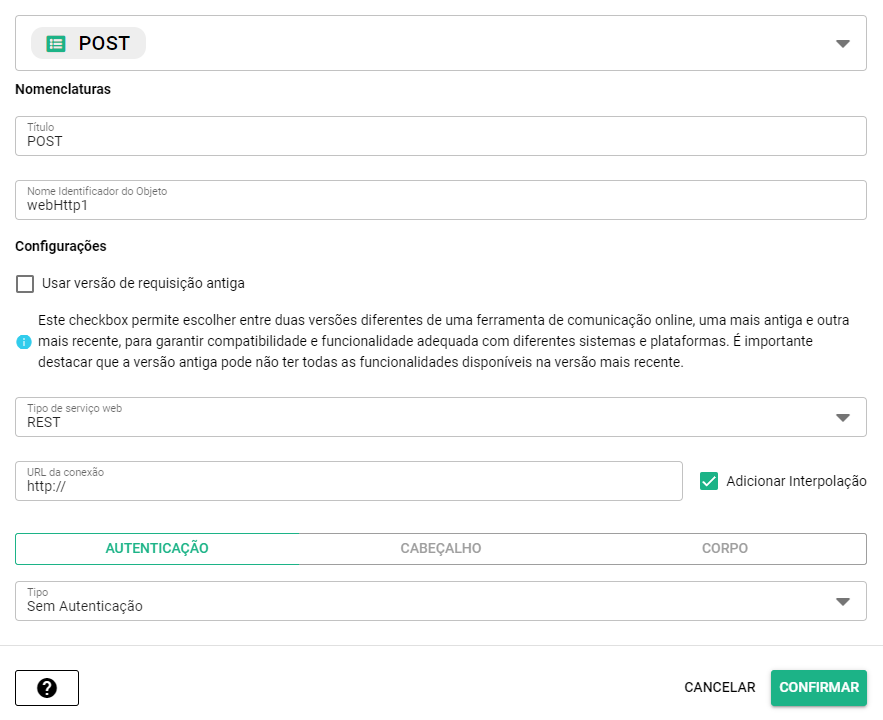Open the Tipo de serviço web dropdown
This screenshot has height=720, width=883.
point(842,417)
